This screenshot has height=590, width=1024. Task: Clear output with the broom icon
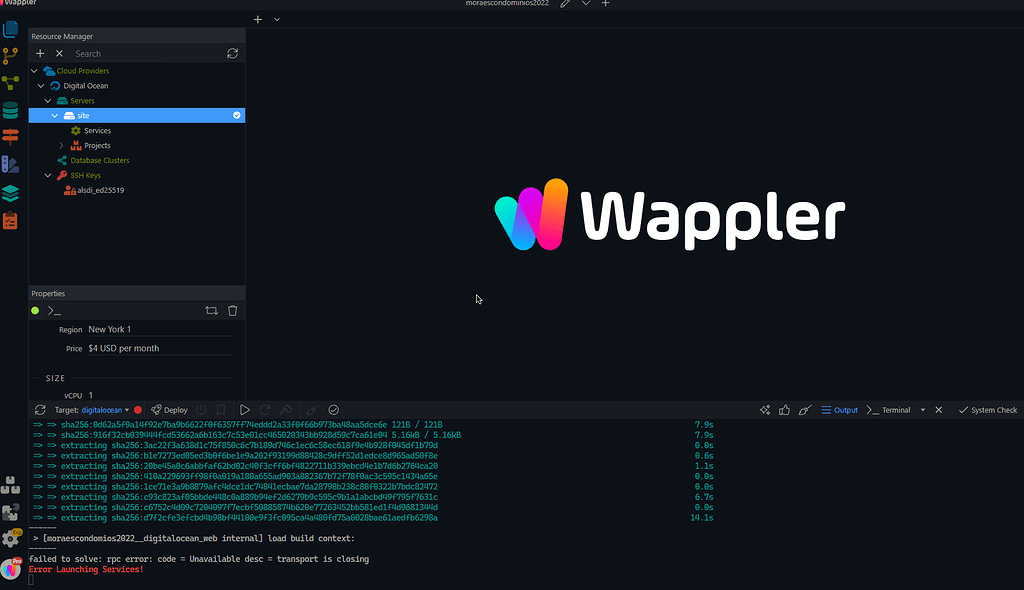[x=805, y=410]
